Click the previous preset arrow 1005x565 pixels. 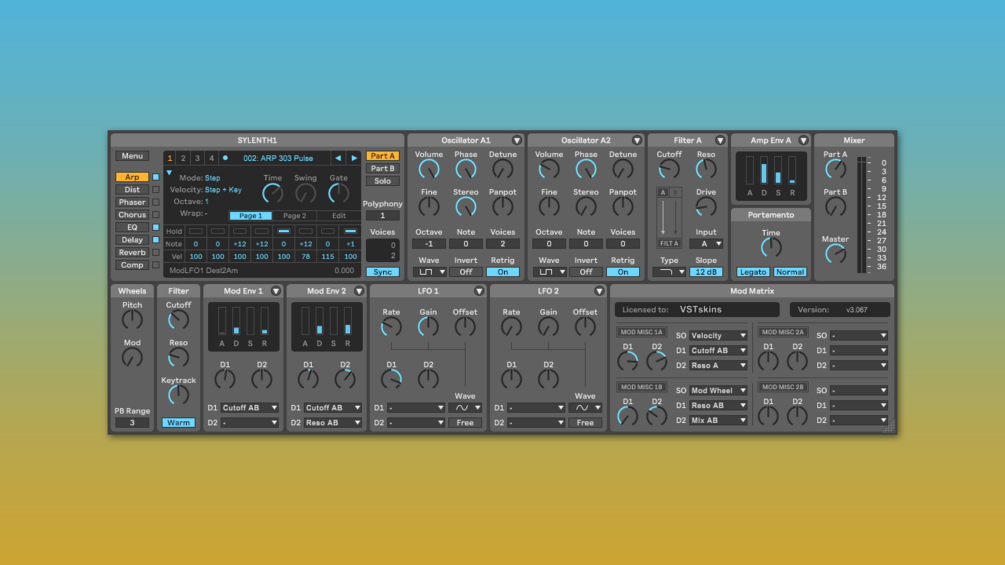tap(338, 158)
